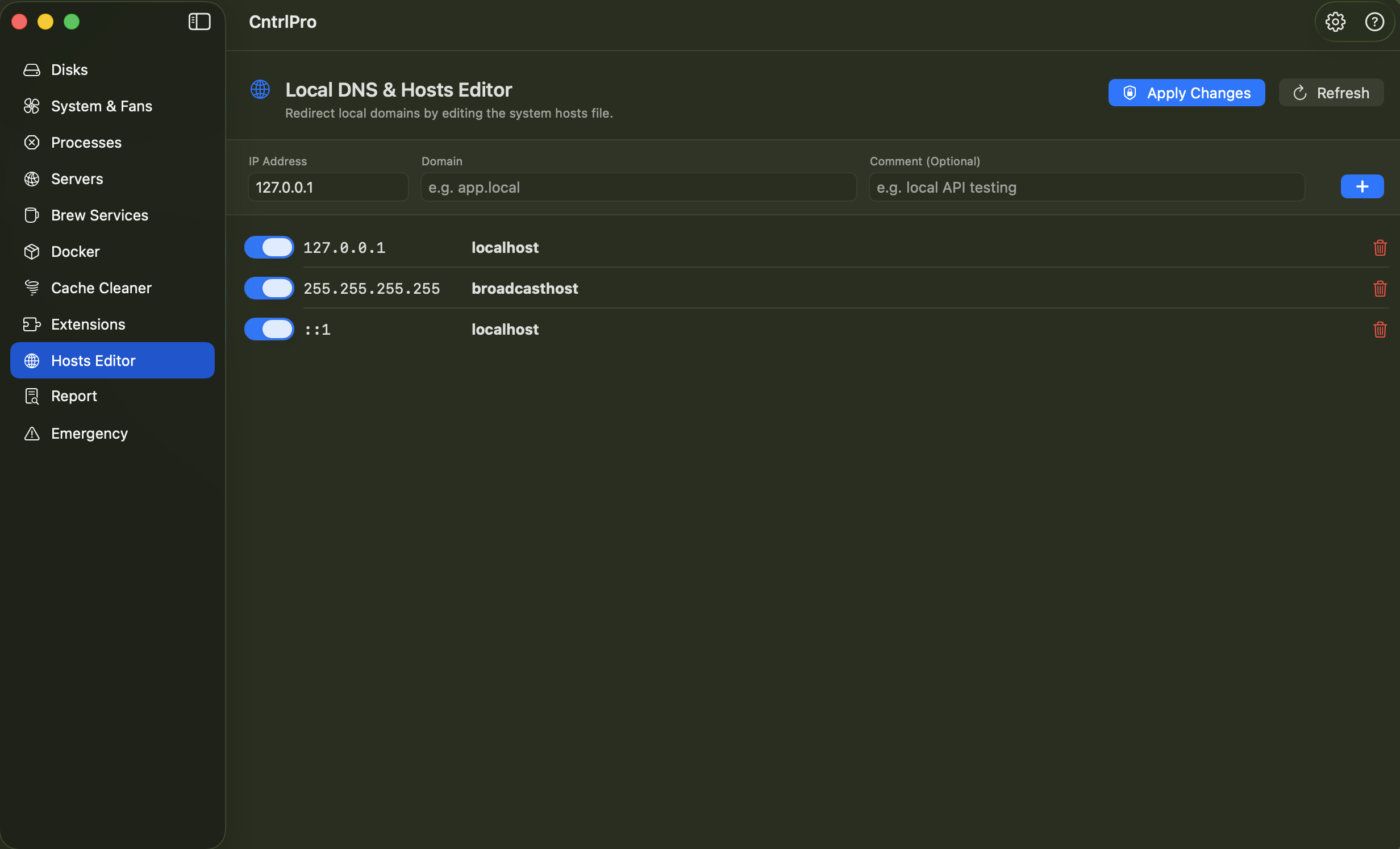This screenshot has height=849, width=1400.
Task: Open Disks section
Action: pyautogui.click(x=113, y=70)
